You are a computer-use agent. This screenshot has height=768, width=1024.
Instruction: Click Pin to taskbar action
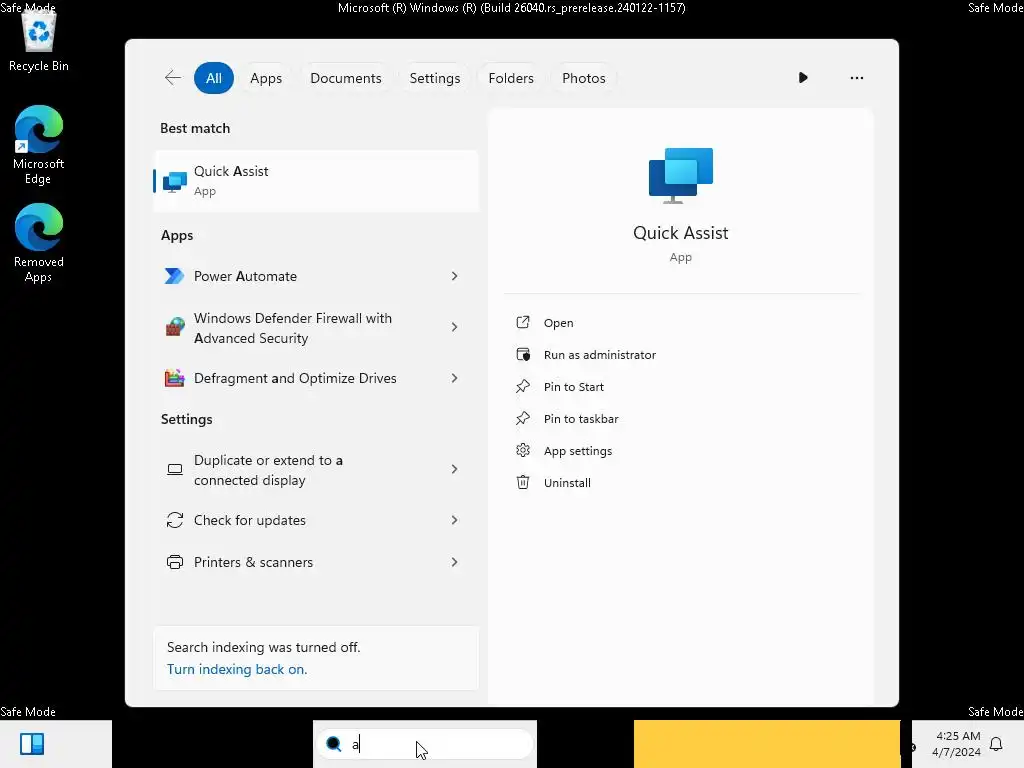pos(581,419)
